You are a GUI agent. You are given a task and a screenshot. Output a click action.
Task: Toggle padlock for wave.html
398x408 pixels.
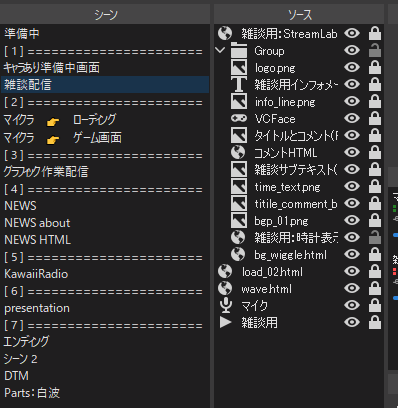(375, 288)
